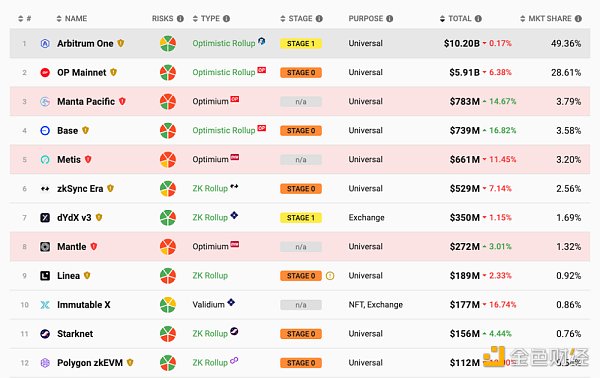Sort by the TOTAL column arrows
The height and width of the screenshot is (378, 600).
pos(442,19)
